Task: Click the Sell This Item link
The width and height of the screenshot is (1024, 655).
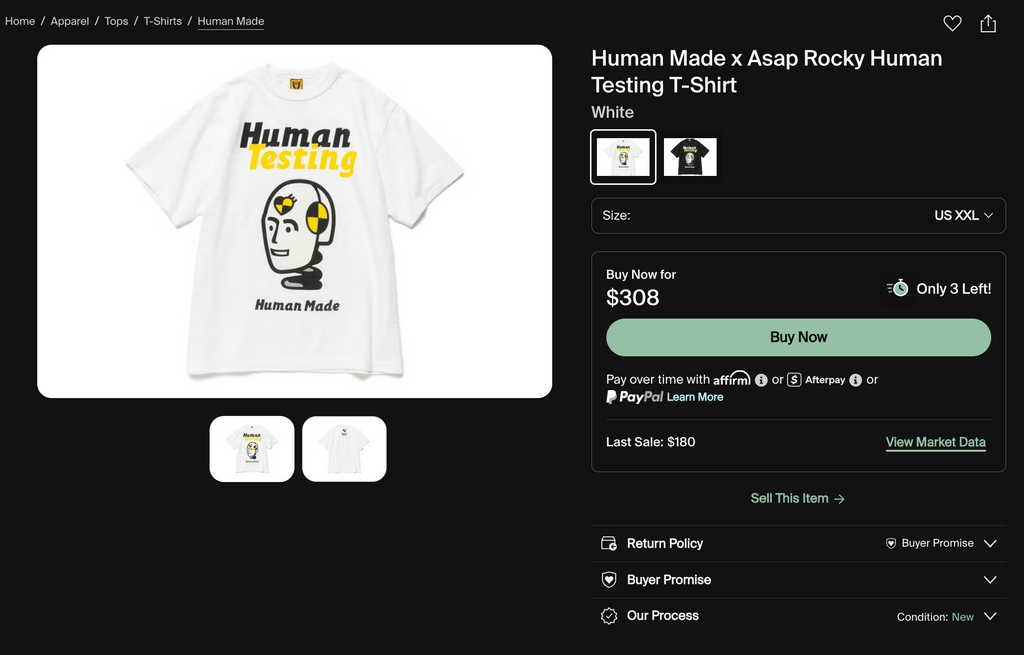Action: [x=798, y=498]
